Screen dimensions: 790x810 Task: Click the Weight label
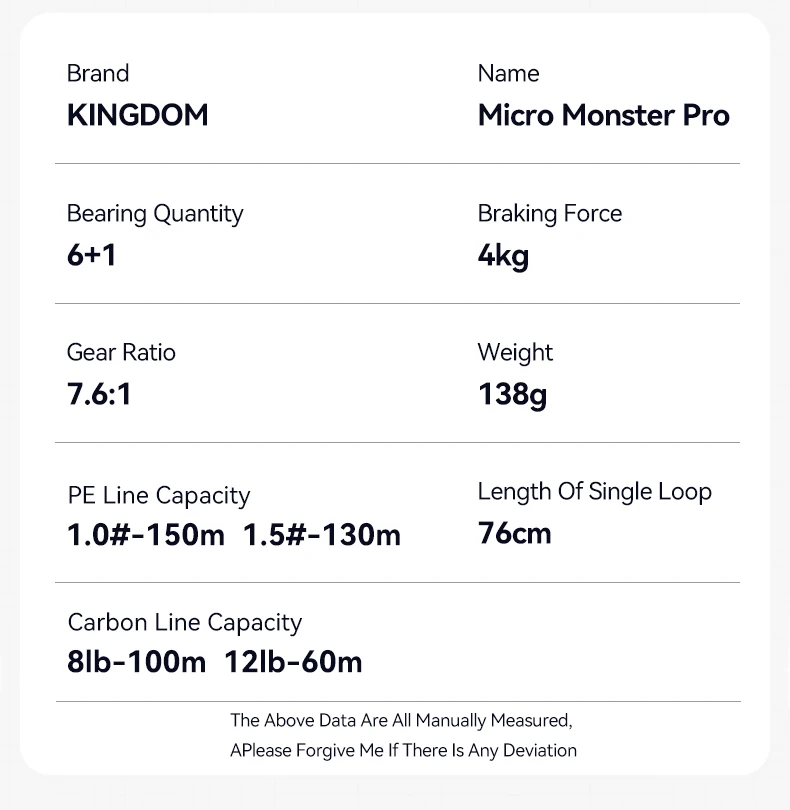point(515,353)
